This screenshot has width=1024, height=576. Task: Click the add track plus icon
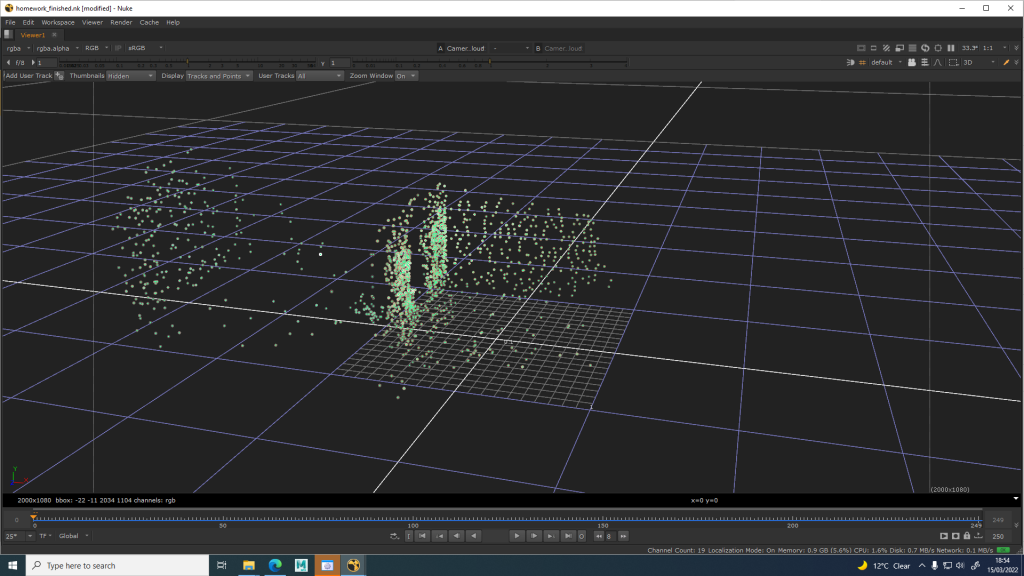59,76
